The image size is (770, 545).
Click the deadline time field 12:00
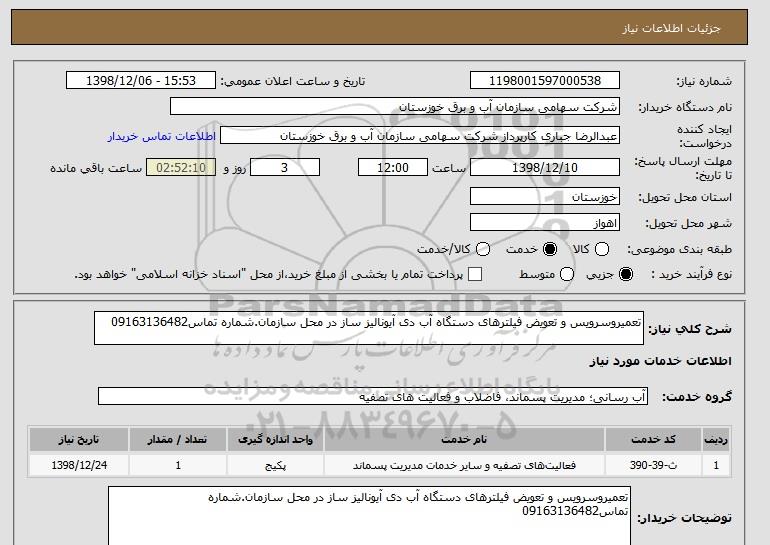coord(393,167)
